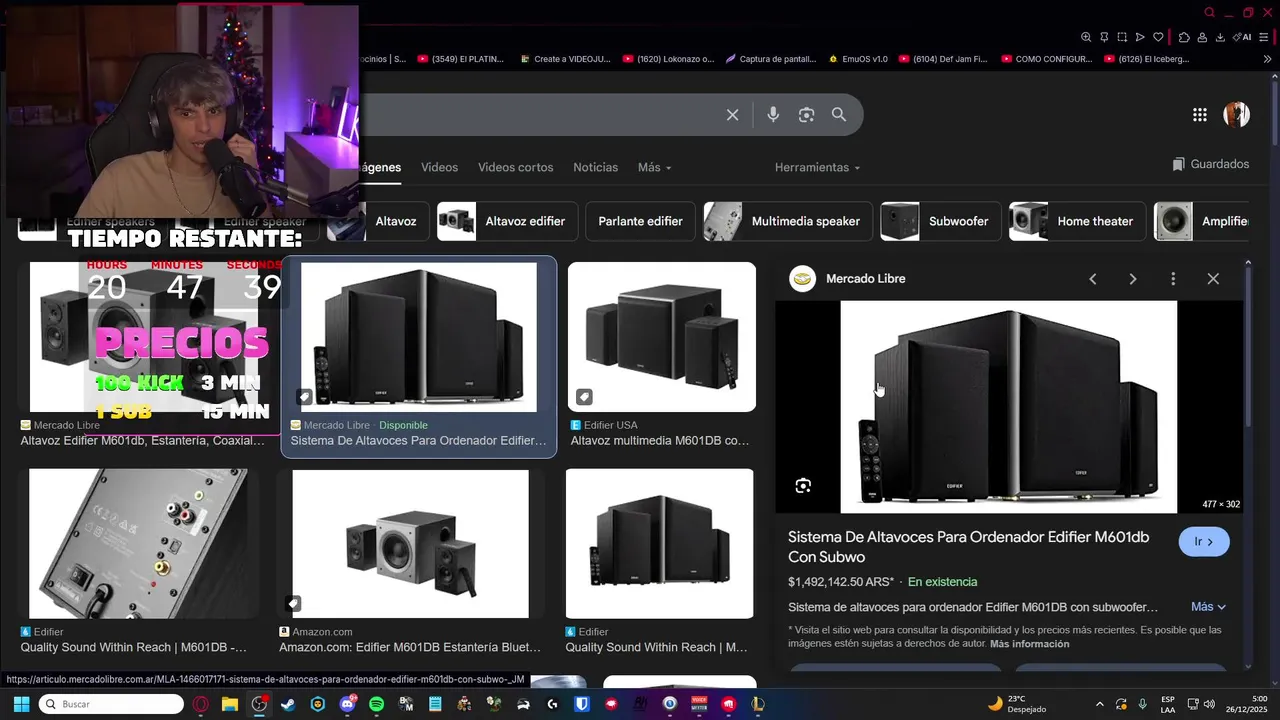
Task: Select the Multimedia speaker filter chip
Action: point(788,221)
